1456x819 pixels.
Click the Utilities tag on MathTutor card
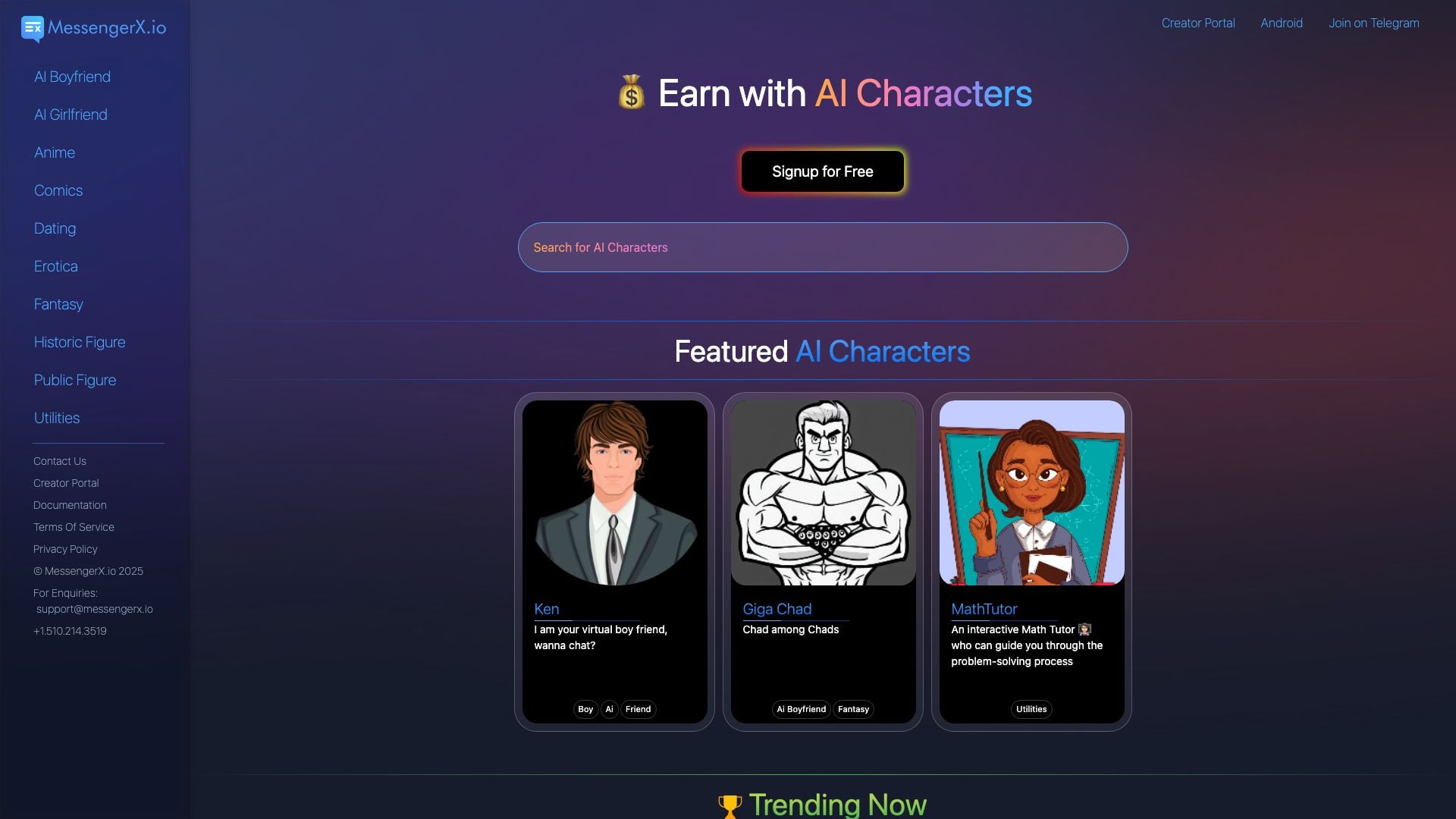(x=1031, y=709)
